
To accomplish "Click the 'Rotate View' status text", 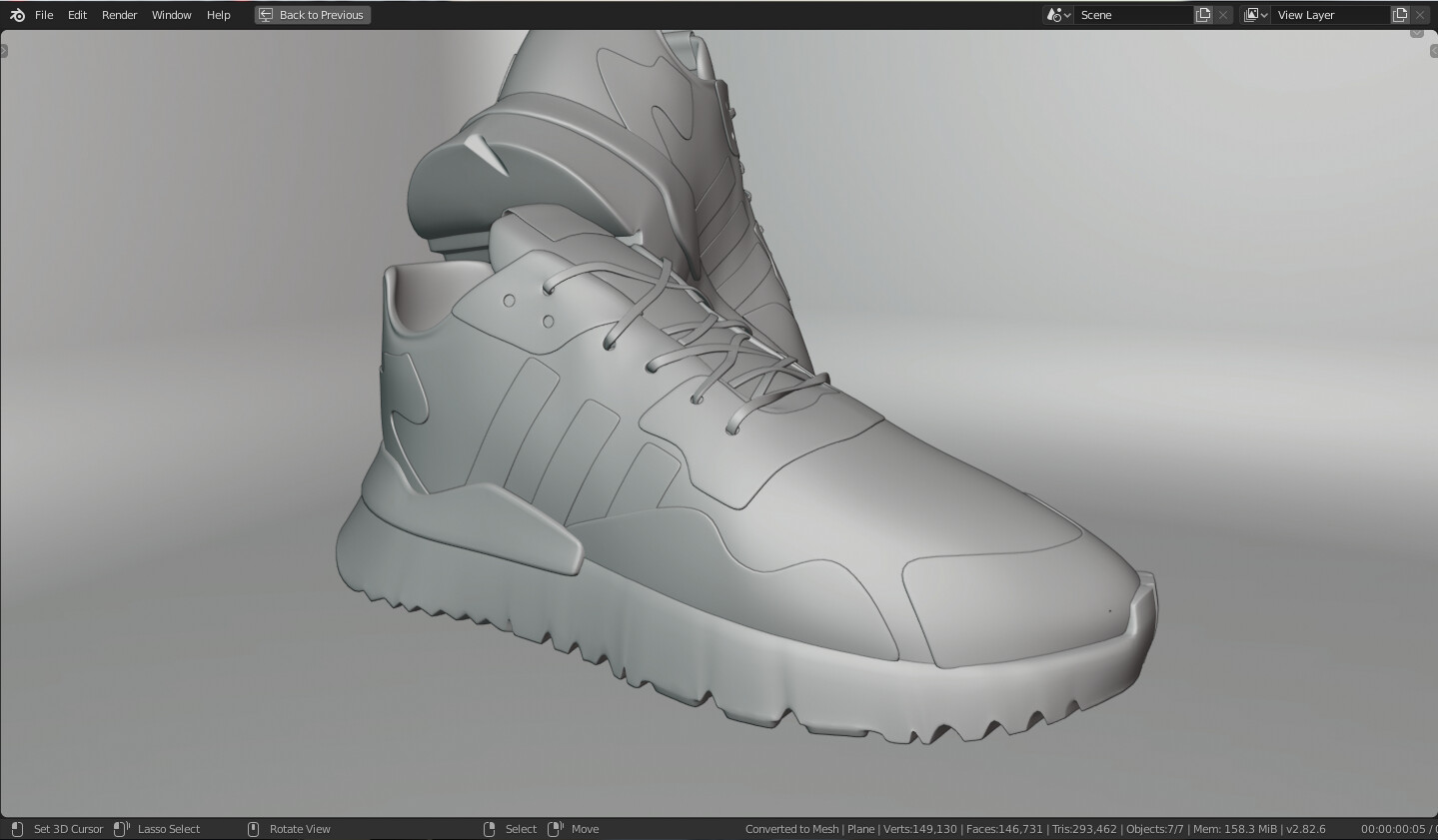I will pyautogui.click(x=300, y=829).
